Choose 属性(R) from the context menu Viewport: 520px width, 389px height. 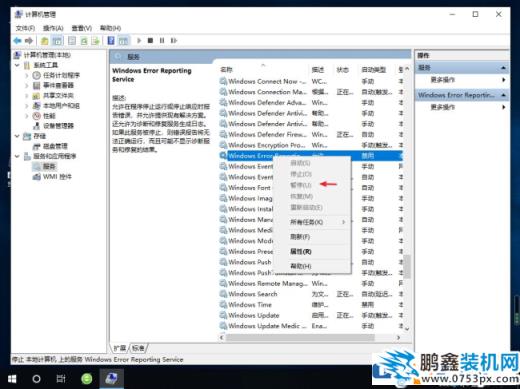pos(312,252)
